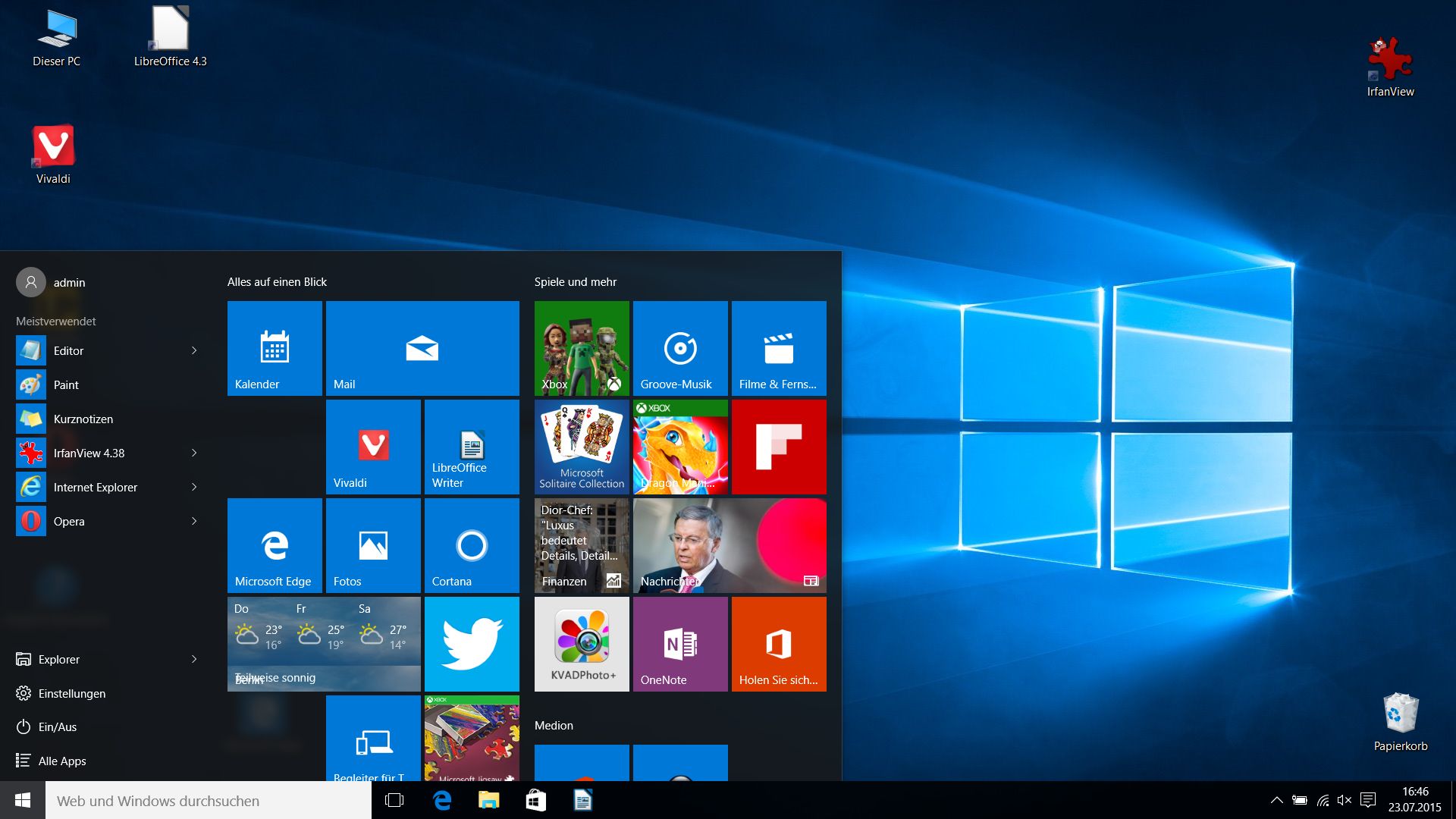This screenshot has height=819, width=1456.
Task: Open the KVADPhoto+ tile
Action: point(582,644)
